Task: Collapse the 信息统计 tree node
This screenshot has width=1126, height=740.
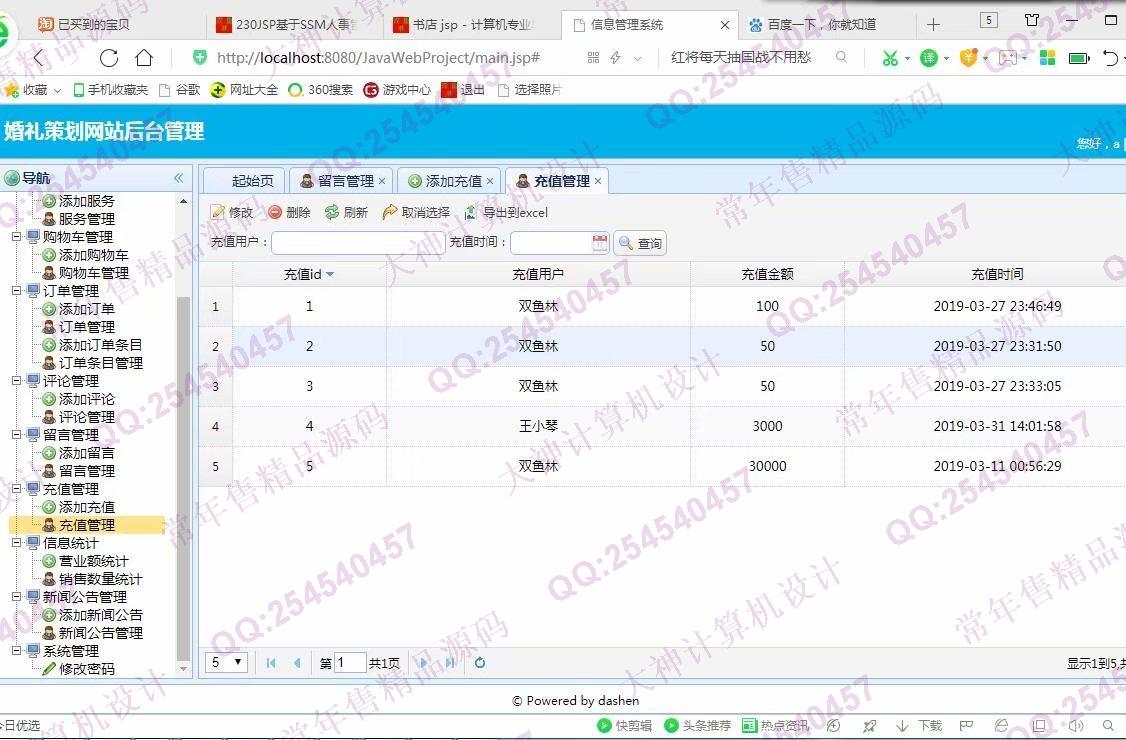Action: pyautogui.click(x=17, y=543)
